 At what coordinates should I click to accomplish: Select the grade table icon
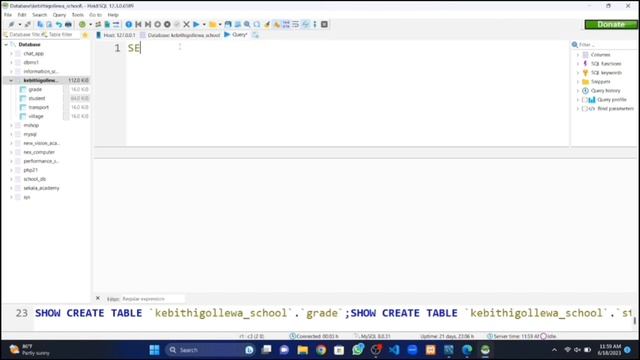click(x=23, y=89)
